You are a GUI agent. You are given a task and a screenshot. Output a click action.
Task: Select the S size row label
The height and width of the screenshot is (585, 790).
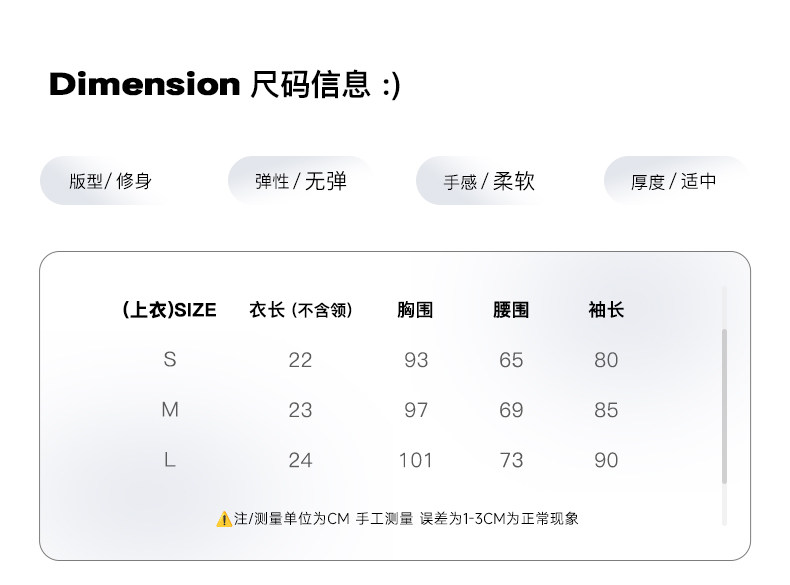coord(170,360)
